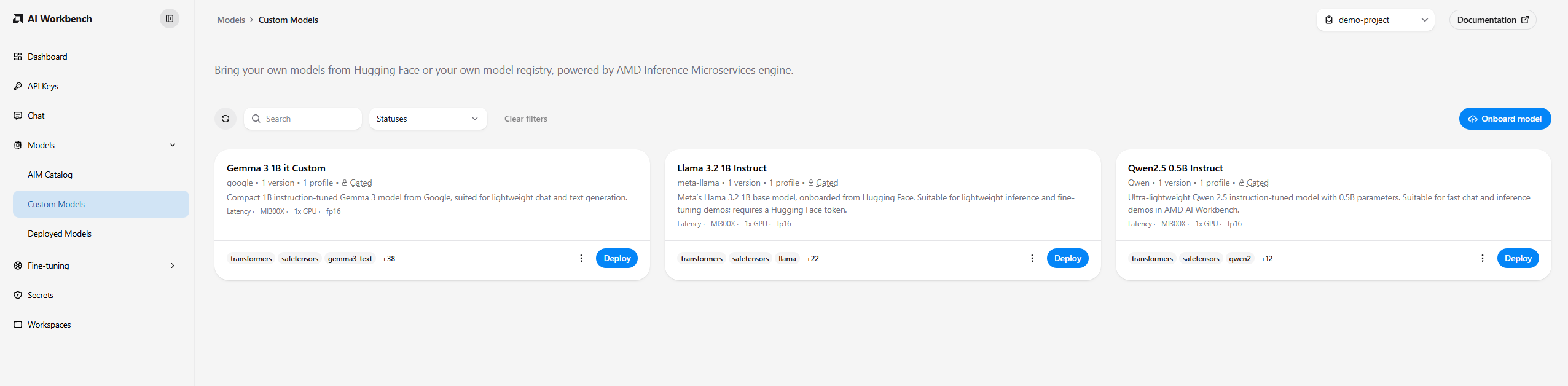Click Clear filters
This screenshot has height=386, width=1568.
pos(526,119)
